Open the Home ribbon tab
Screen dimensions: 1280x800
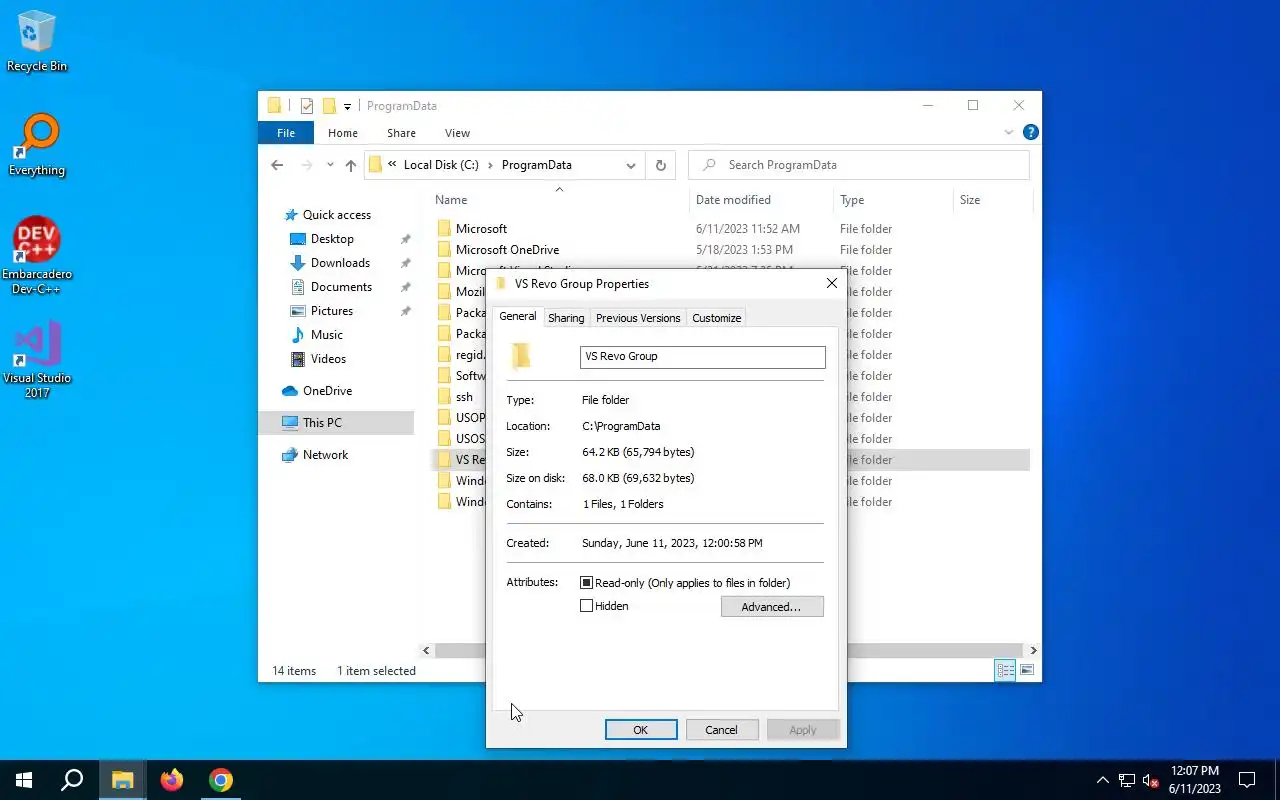point(342,133)
